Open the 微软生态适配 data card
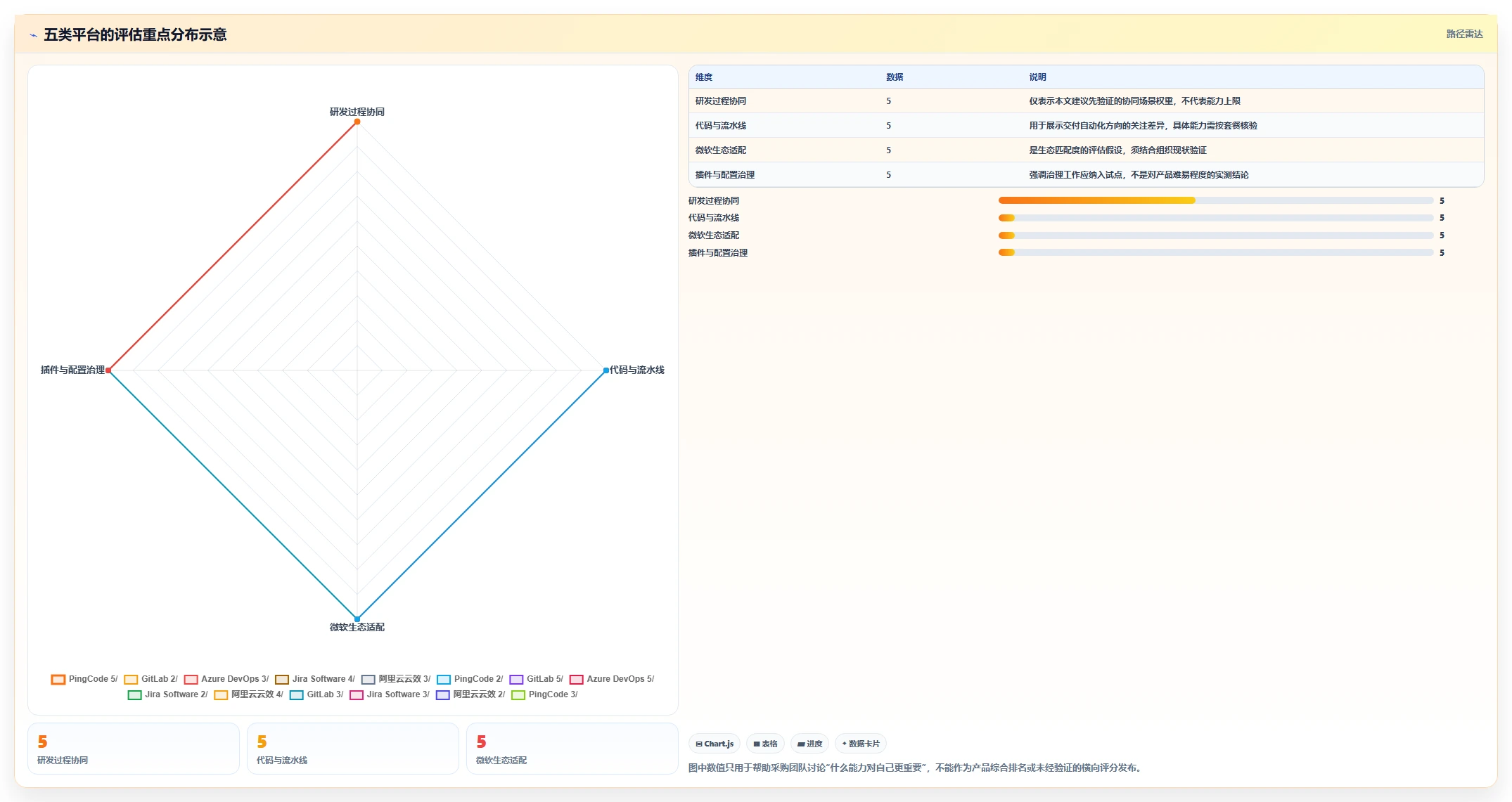 (x=572, y=749)
